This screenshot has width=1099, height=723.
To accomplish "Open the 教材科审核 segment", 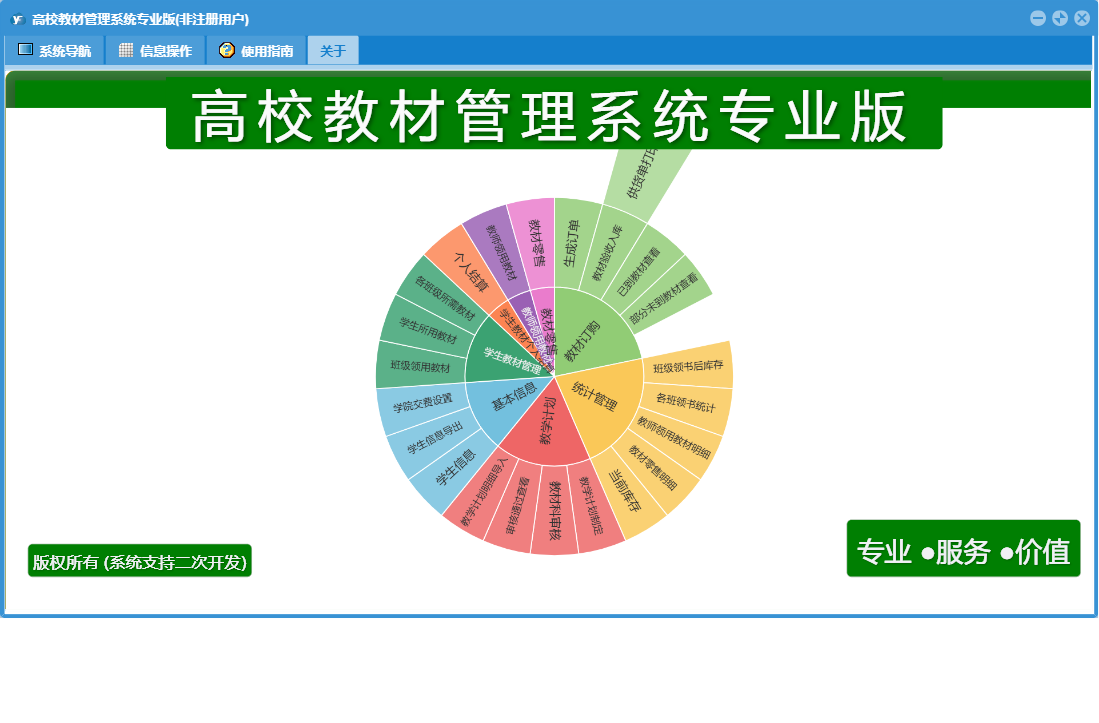I will (x=554, y=511).
